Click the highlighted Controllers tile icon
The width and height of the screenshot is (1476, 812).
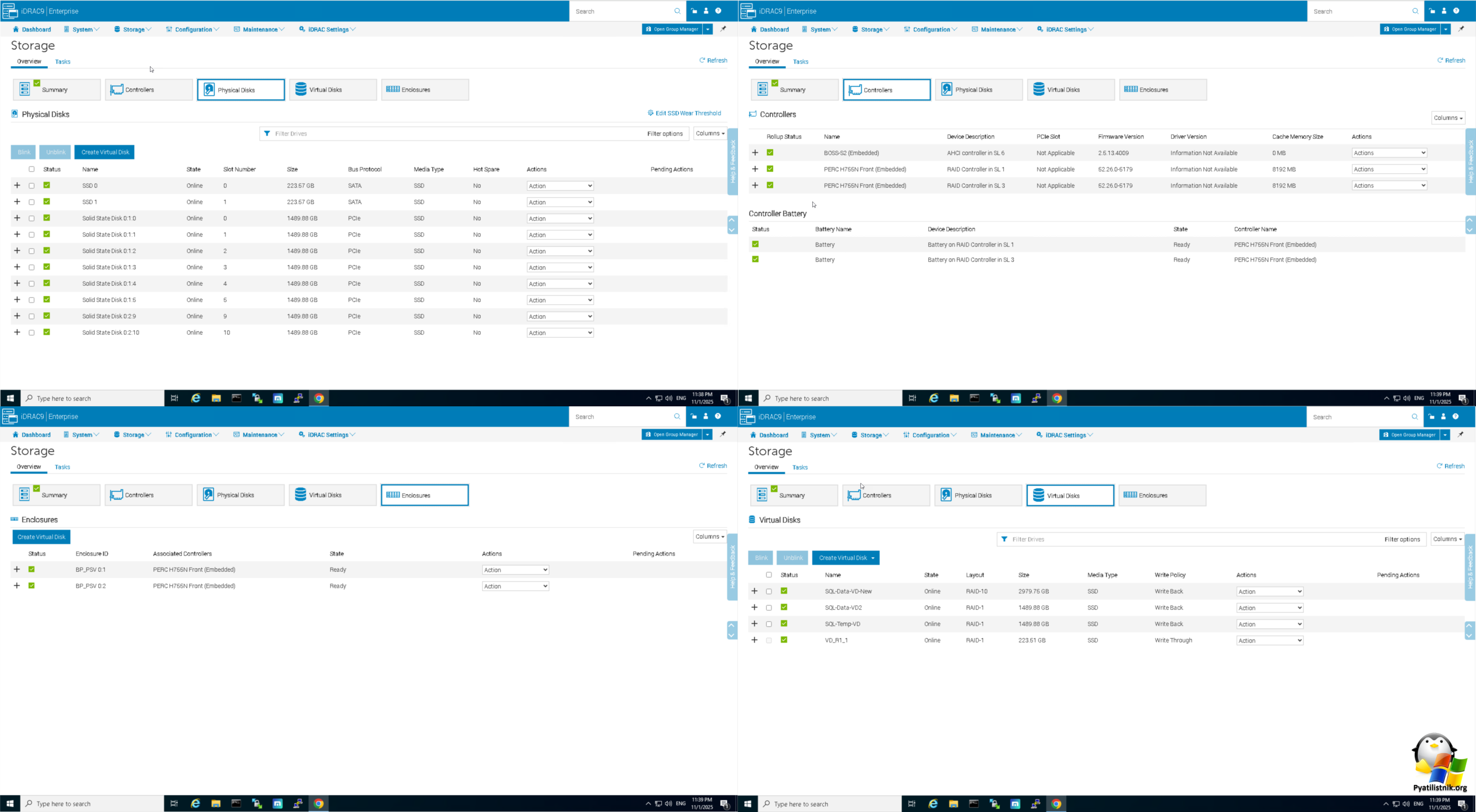854,90
